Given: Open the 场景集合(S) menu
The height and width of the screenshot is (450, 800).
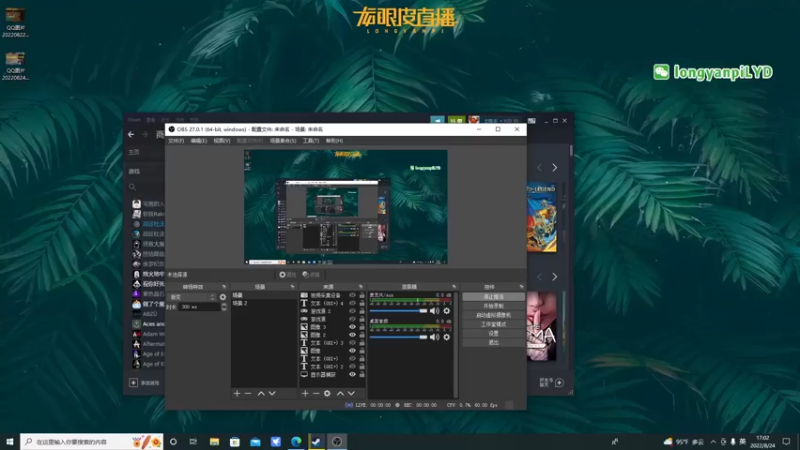Looking at the screenshot, I should (x=283, y=140).
